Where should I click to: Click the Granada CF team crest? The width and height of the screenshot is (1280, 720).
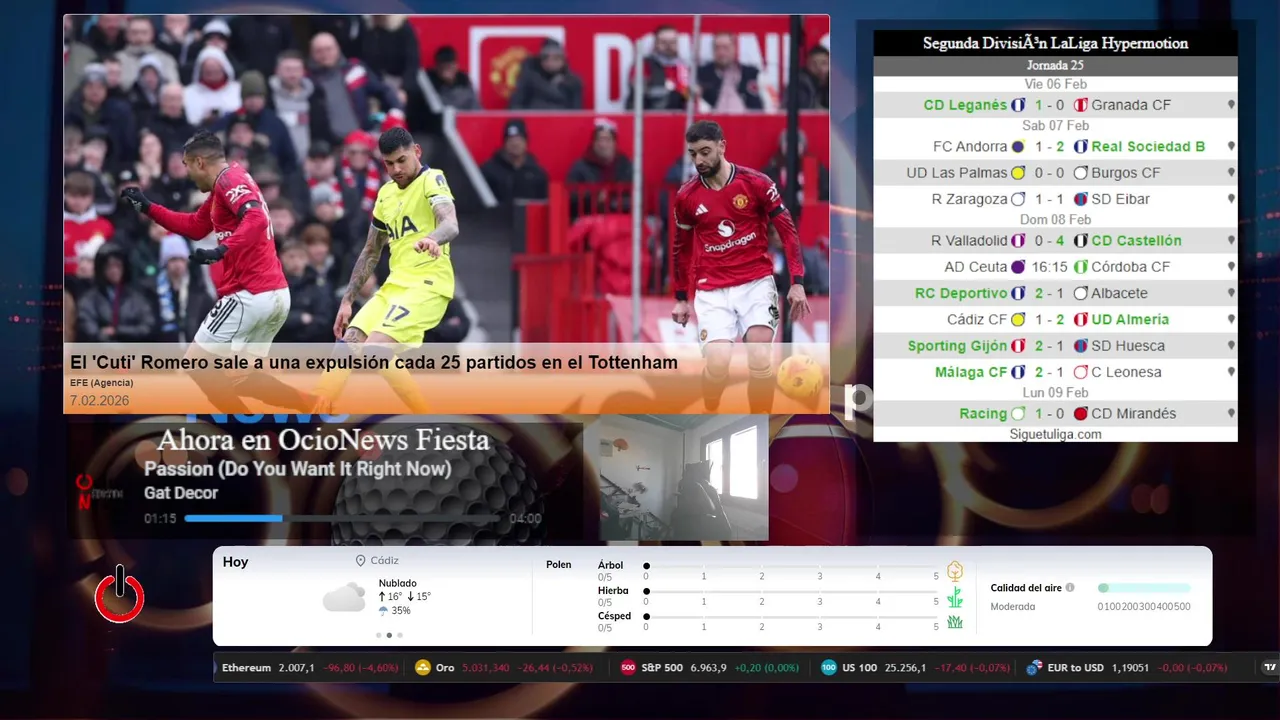(1081, 105)
